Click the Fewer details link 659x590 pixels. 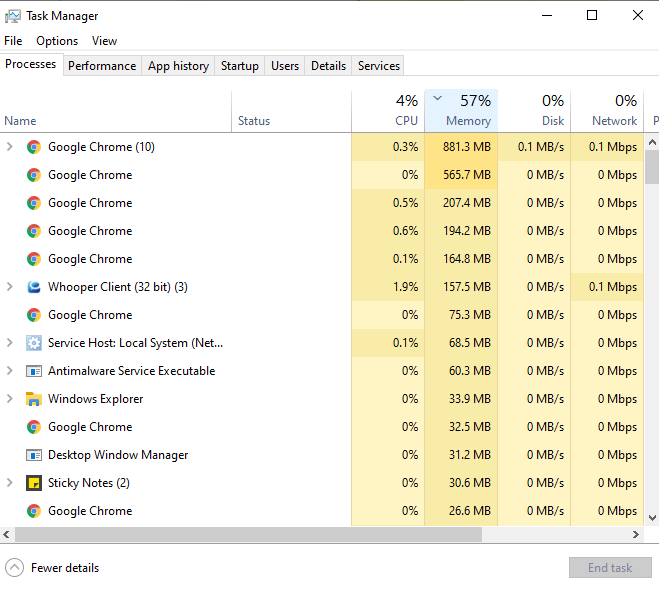[65, 568]
